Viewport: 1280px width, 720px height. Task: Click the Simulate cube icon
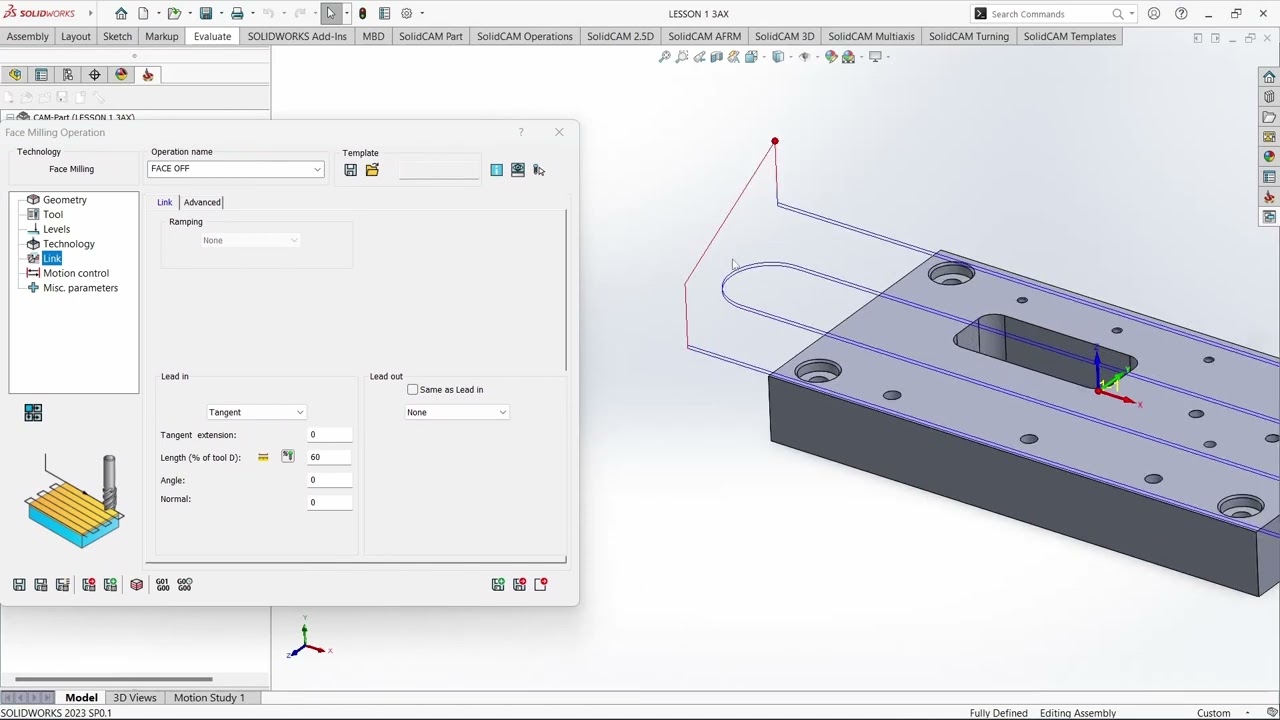pyautogui.click(x=136, y=585)
